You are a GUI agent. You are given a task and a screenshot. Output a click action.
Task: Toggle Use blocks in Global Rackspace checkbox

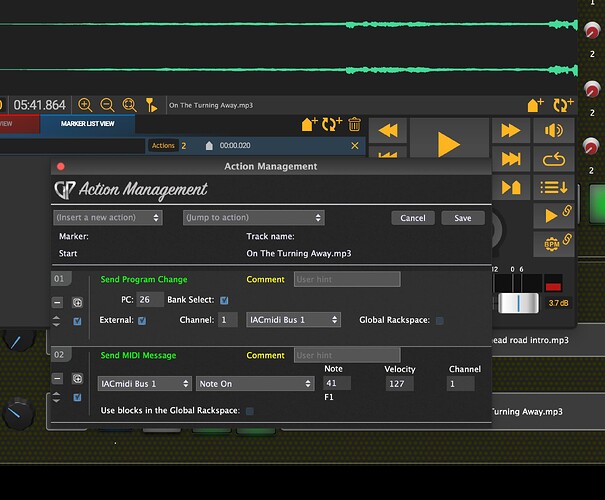250,411
